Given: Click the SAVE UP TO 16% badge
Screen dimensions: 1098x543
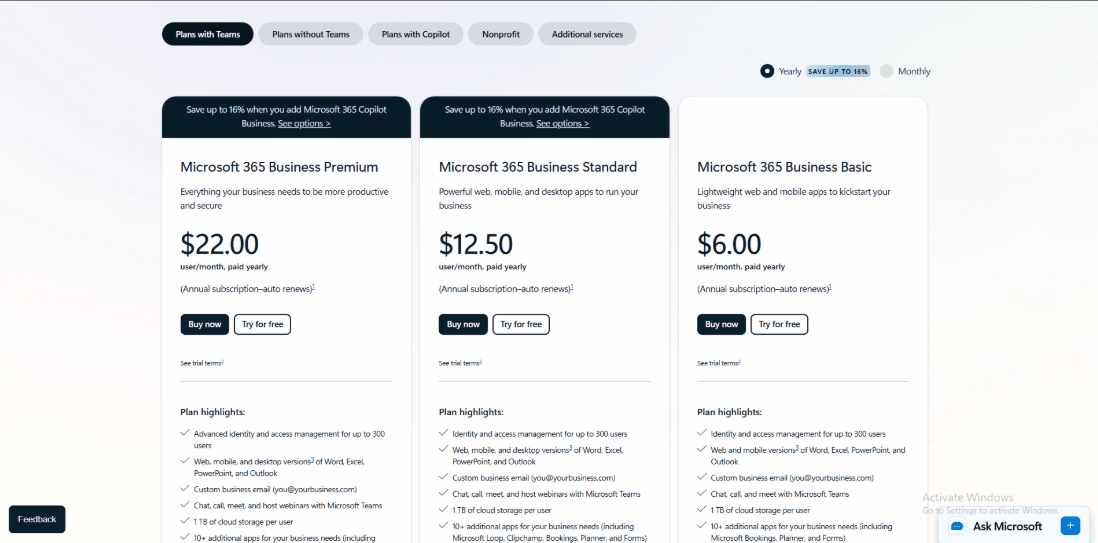Looking at the screenshot, I should tap(838, 71).
